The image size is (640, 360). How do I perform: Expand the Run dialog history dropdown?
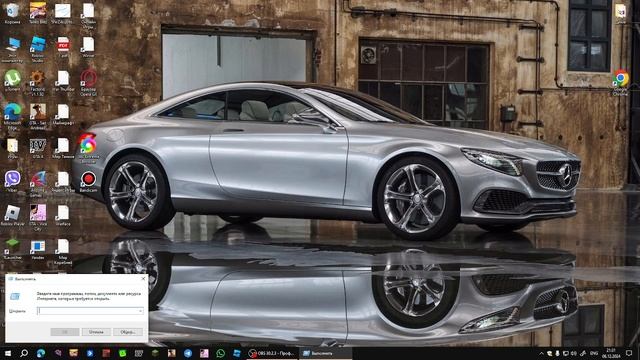pyautogui.click(x=140, y=311)
